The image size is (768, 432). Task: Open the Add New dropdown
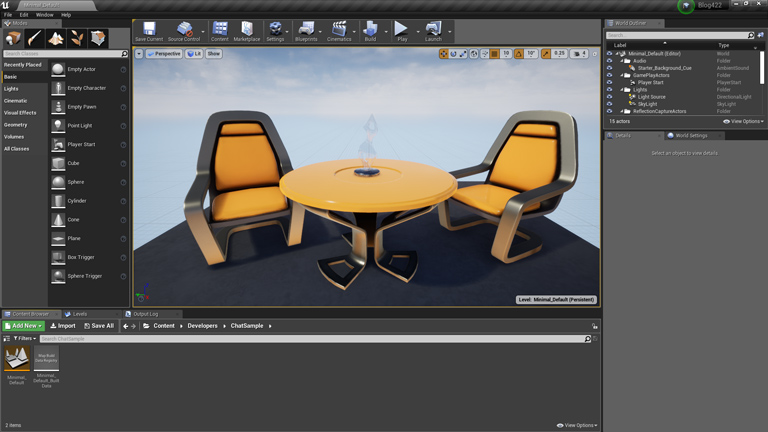click(x=24, y=326)
